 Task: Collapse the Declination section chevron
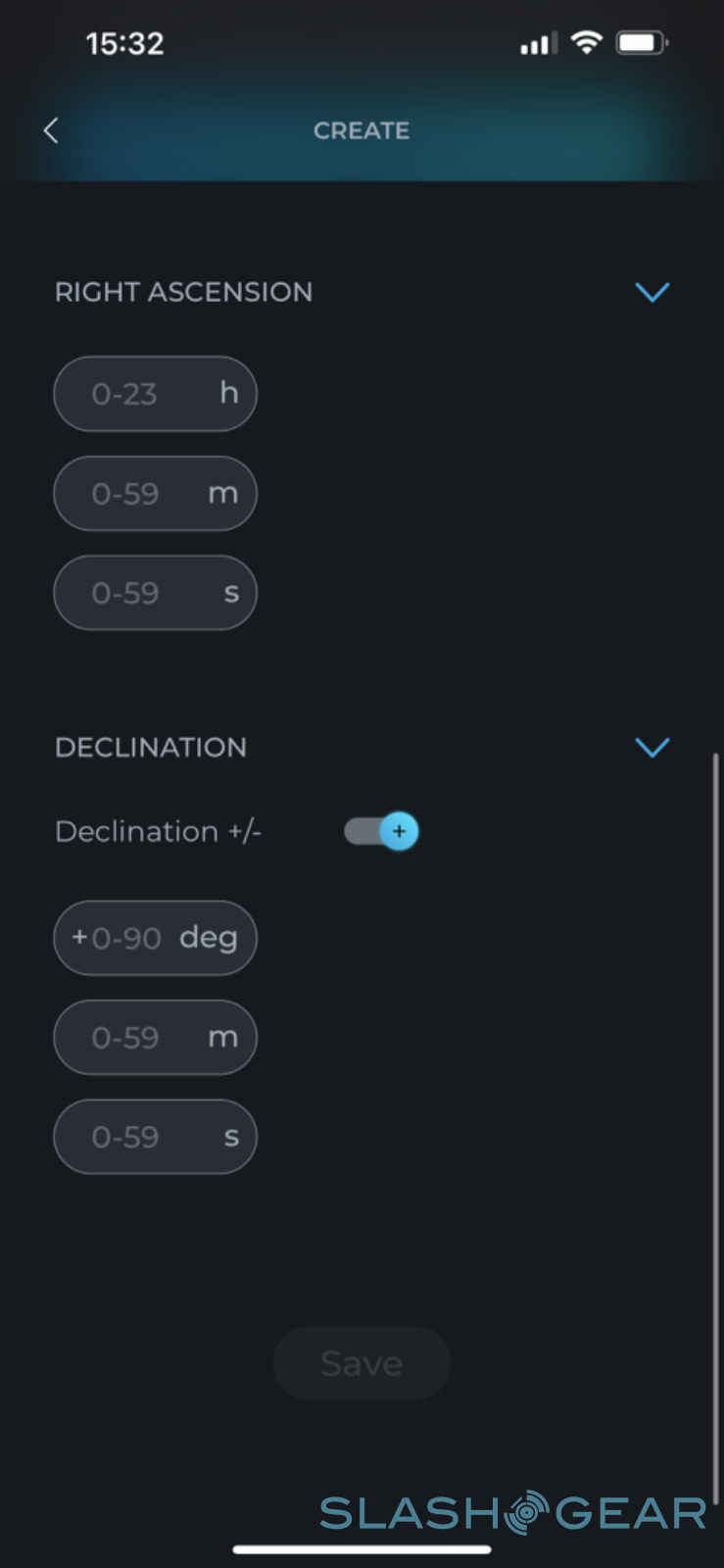point(652,748)
